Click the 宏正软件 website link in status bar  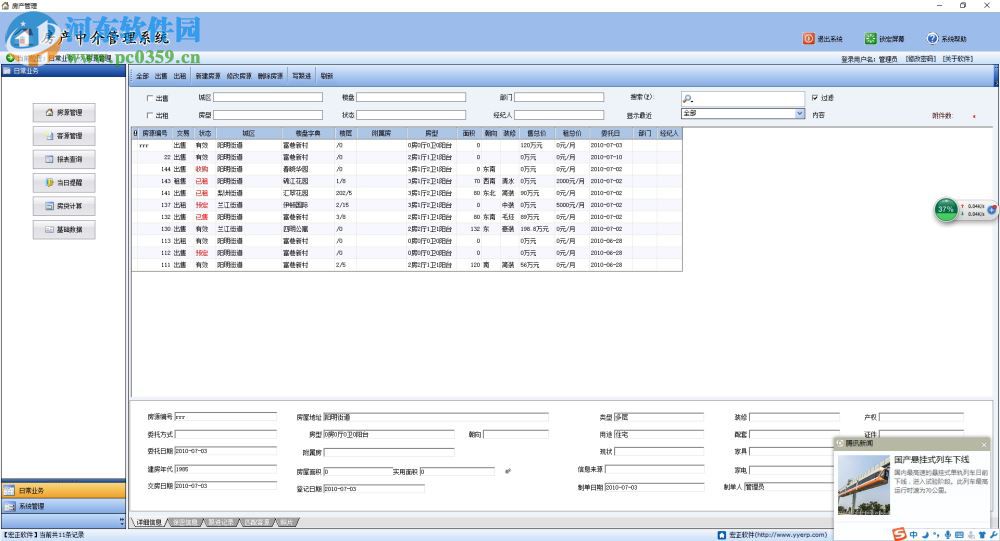tap(777, 535)
